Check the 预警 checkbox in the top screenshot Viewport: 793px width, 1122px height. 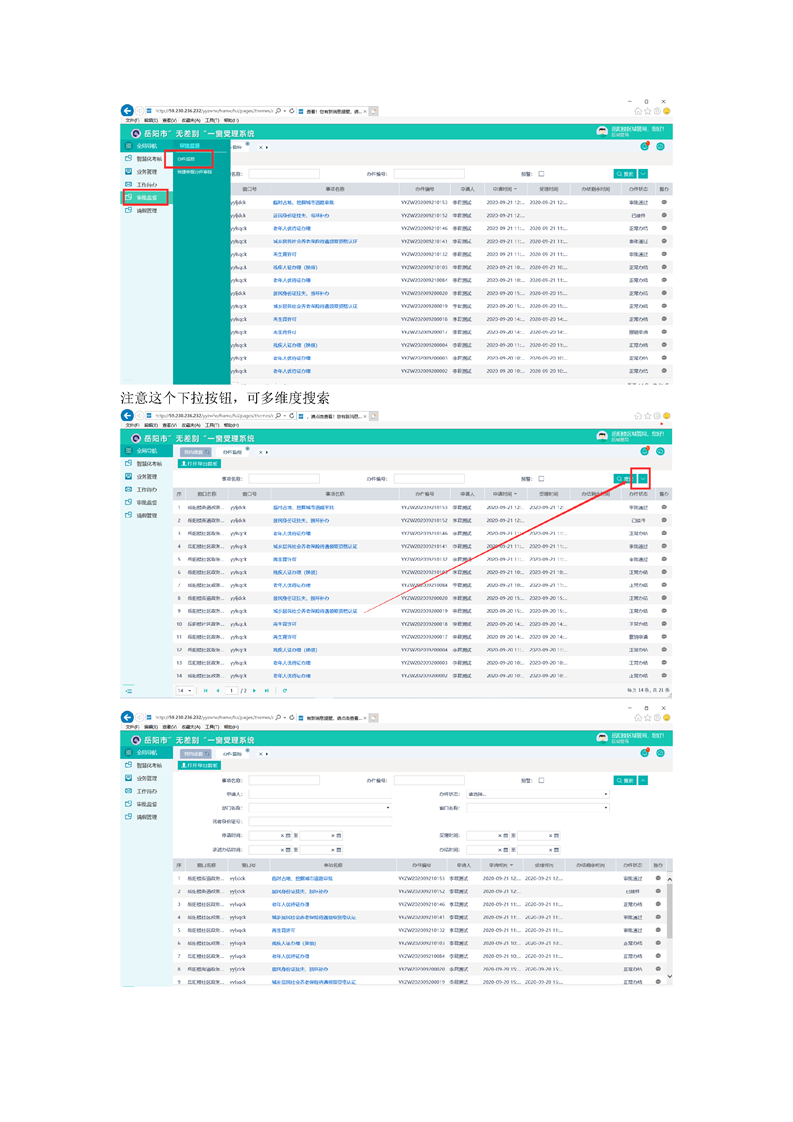point(541,173)
